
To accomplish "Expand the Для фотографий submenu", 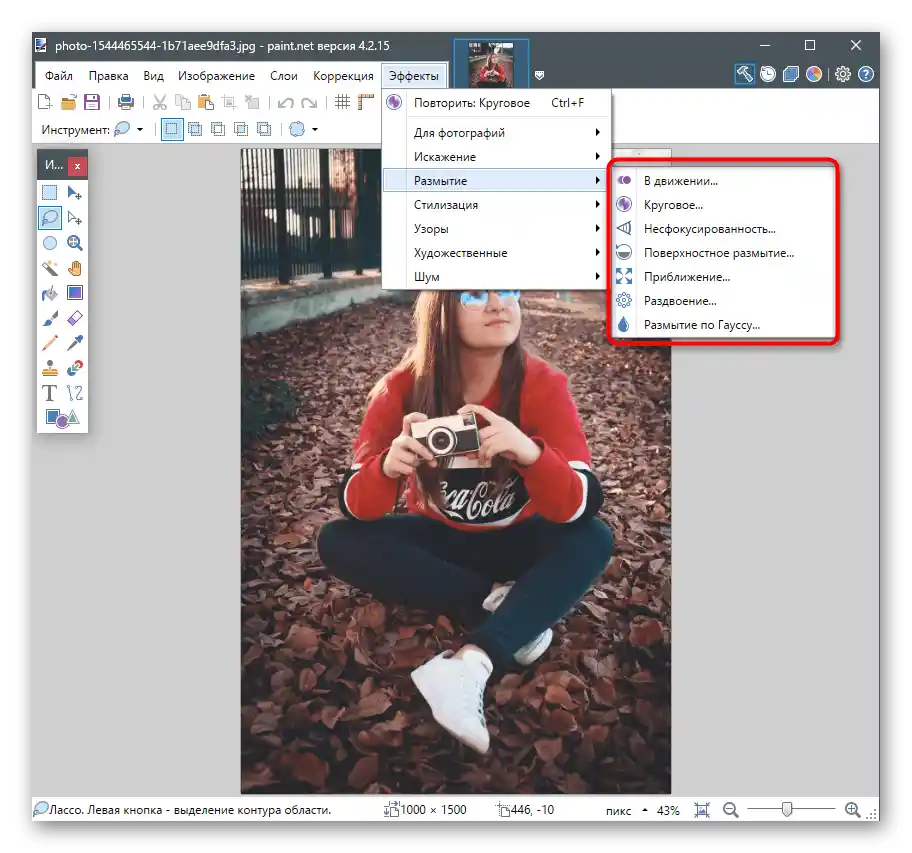I will pos(497,133).
